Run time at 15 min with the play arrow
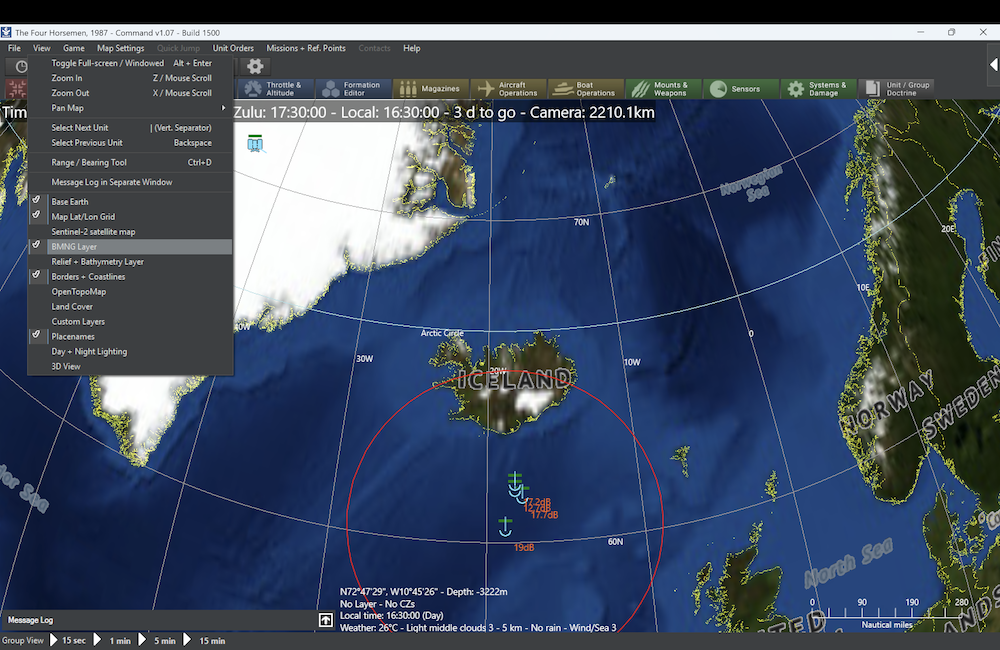The width and height of the screenshot is (1000, 650). click(x=187, y=640)
